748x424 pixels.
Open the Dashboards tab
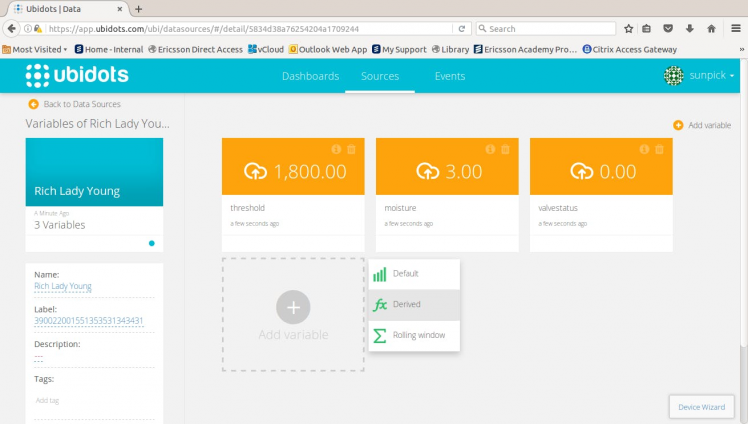[311, 76]
